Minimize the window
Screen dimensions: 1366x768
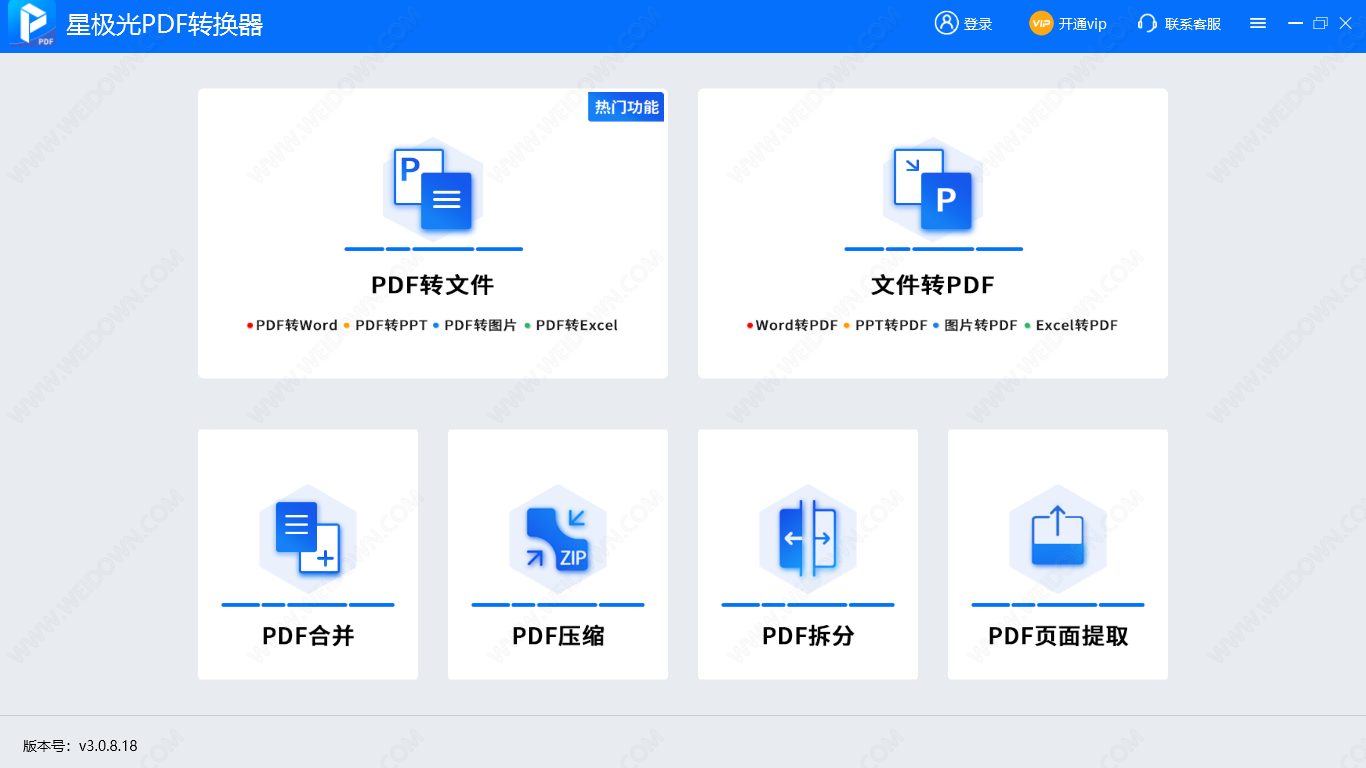[x=1295, y=23]
